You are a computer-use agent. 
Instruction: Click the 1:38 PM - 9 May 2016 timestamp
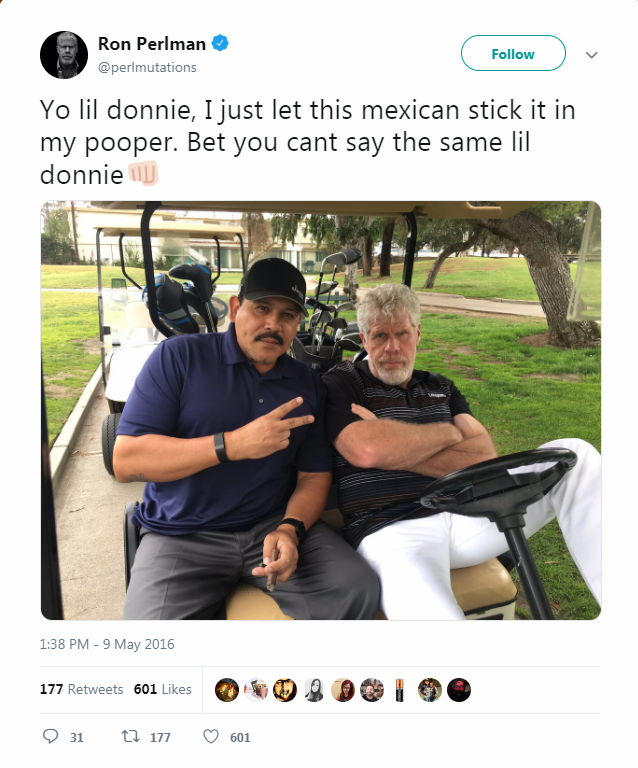107,644
